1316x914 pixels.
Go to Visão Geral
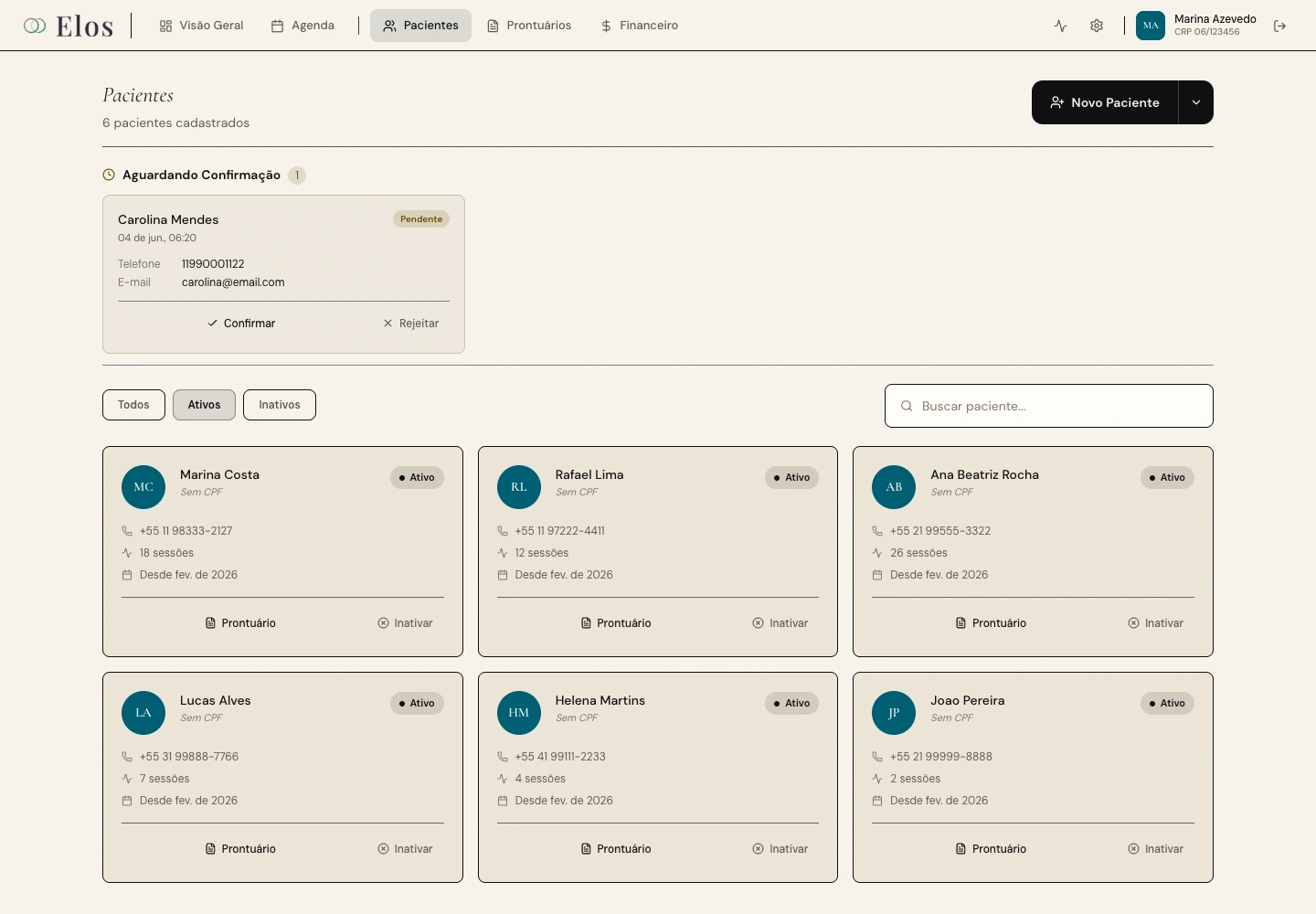[x=201, y=26]
